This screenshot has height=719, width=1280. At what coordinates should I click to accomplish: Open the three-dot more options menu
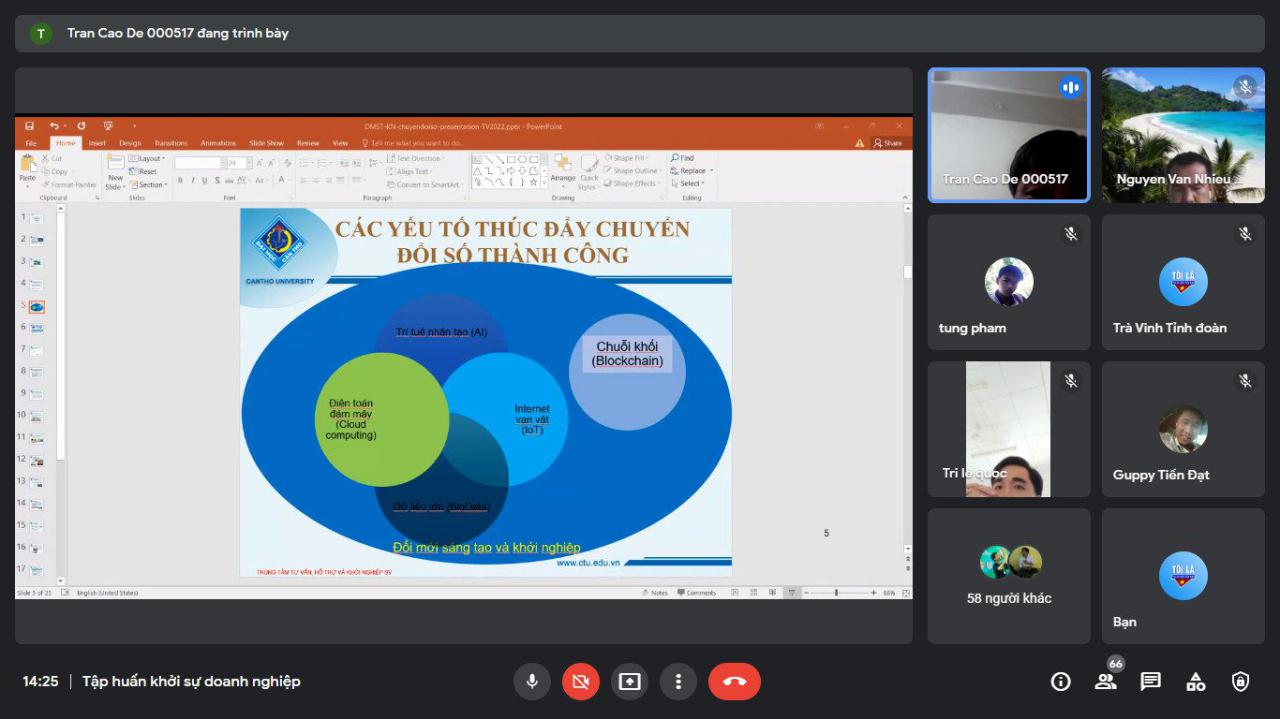[x=678, y=682]
